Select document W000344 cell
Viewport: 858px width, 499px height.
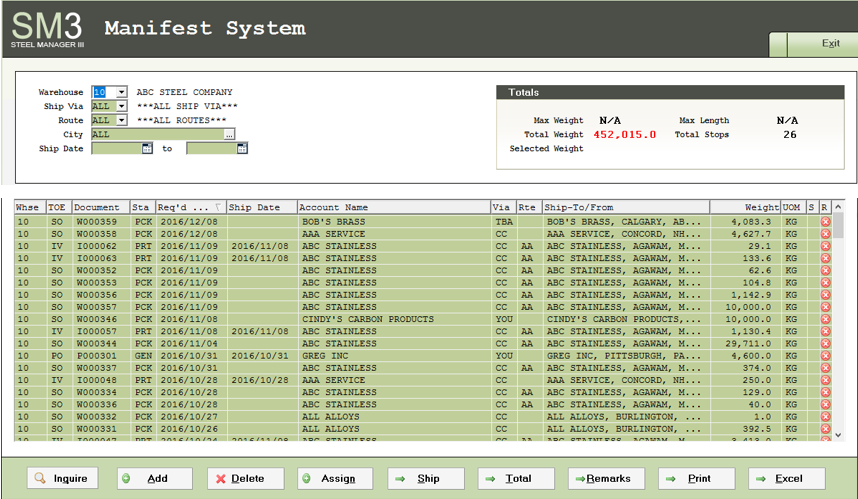click(x=101, y=344)
